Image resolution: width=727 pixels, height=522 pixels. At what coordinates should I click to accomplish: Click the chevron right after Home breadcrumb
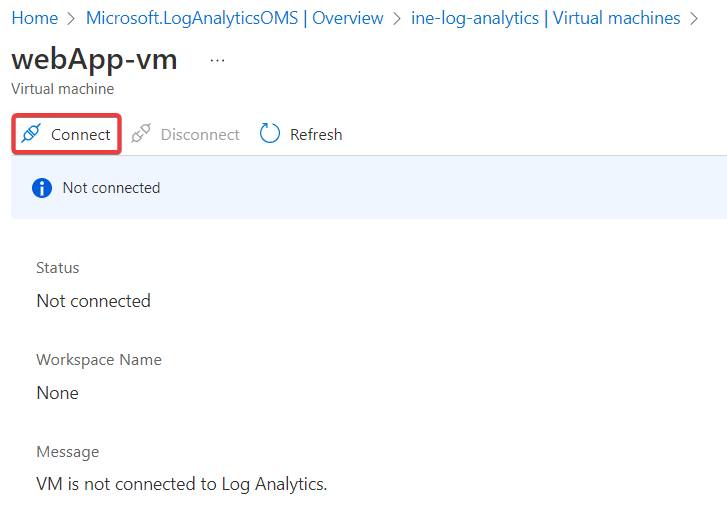(72, 18)
